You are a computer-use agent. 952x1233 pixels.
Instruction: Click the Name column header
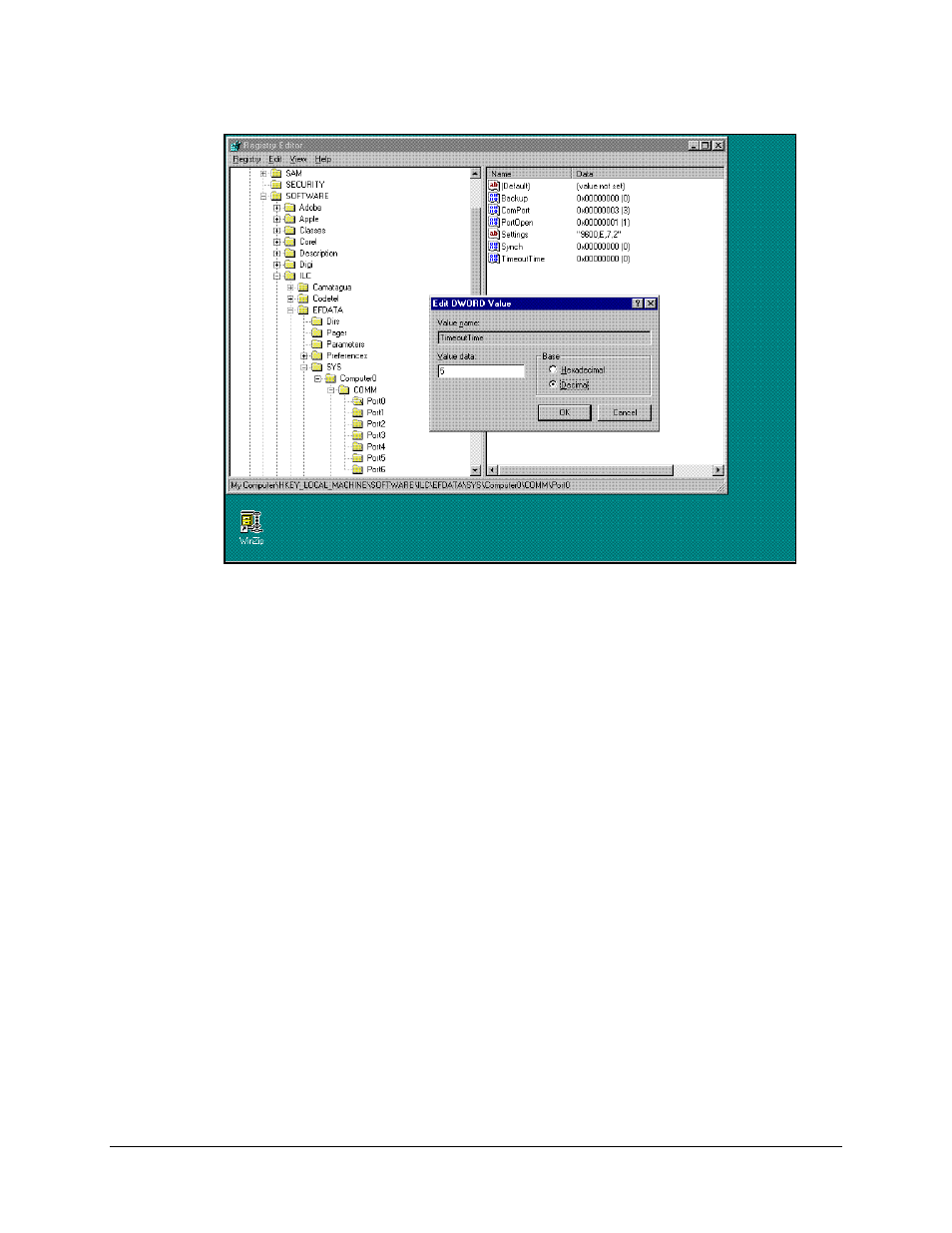pos(529,174)
